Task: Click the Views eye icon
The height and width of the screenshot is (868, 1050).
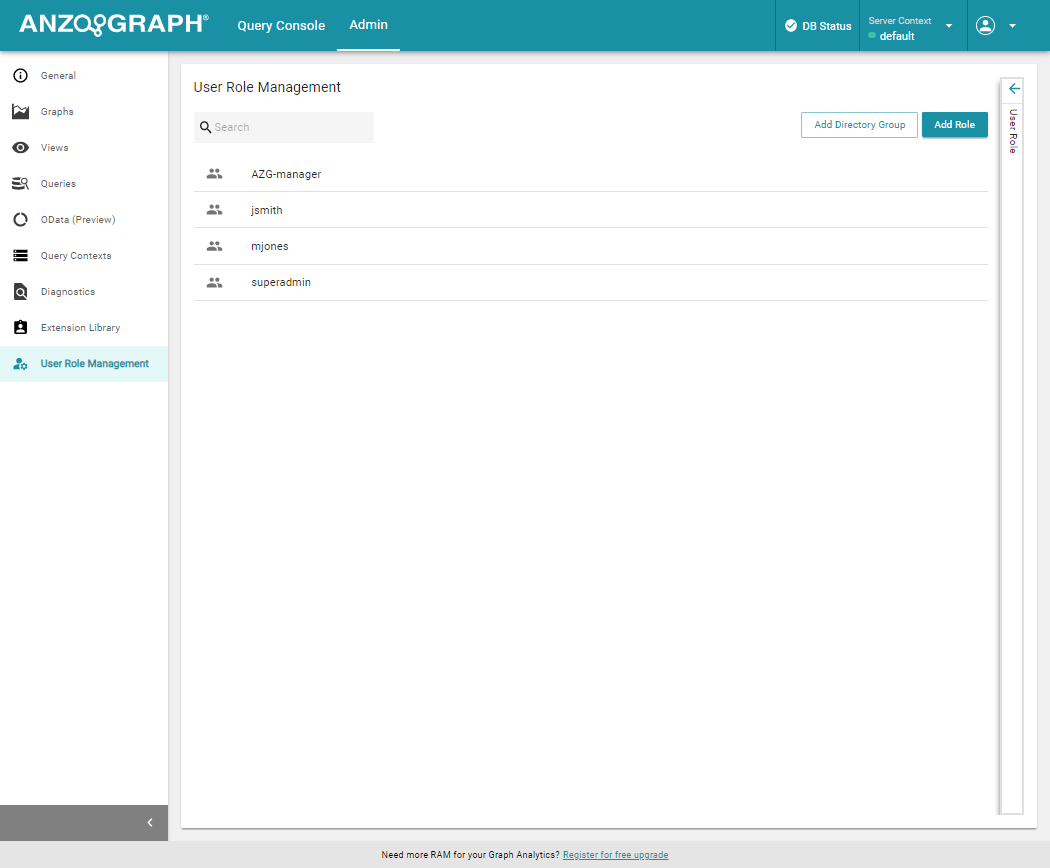Action: point(20,148)
